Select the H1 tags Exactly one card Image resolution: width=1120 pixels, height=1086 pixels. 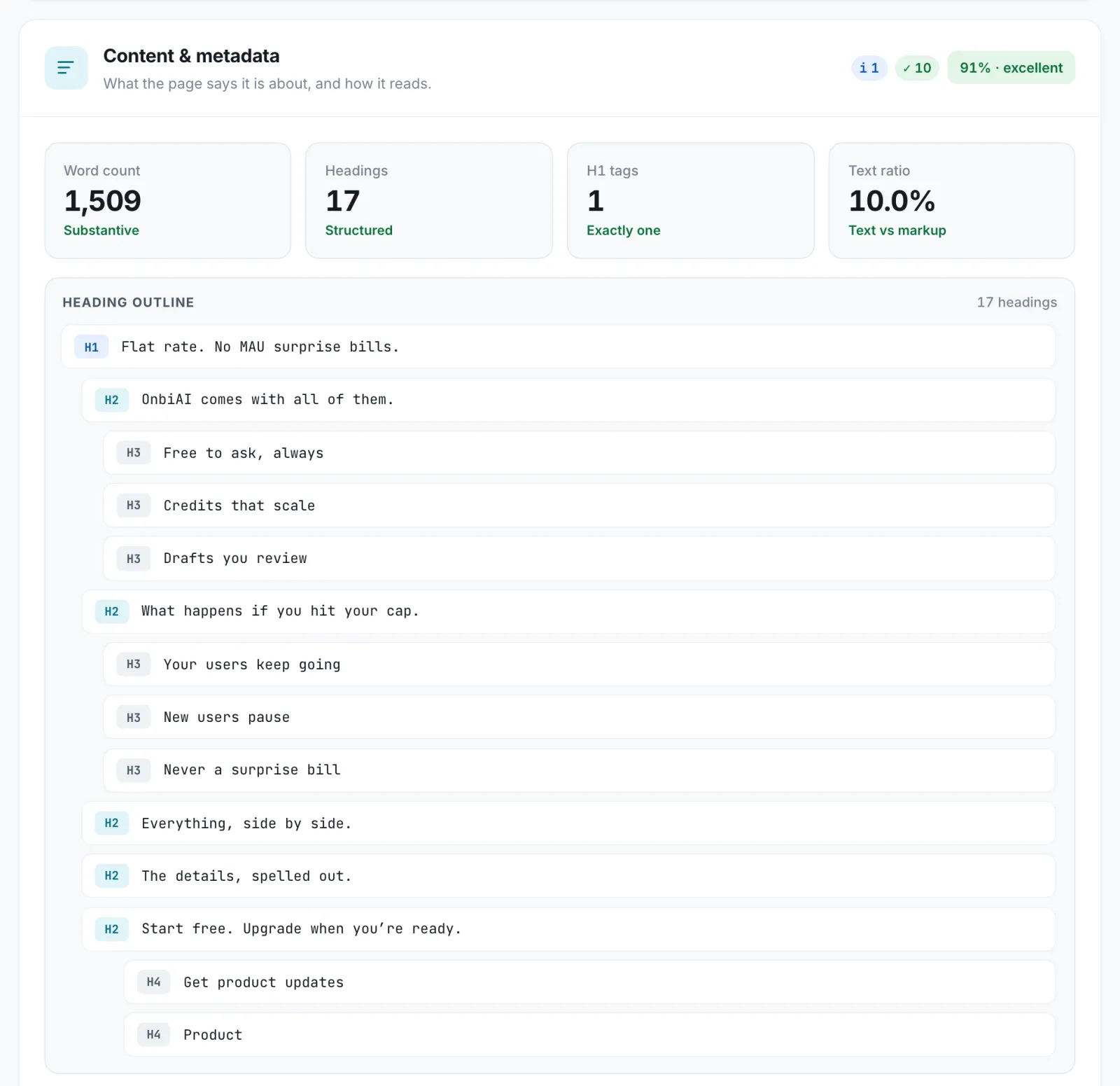691,201
